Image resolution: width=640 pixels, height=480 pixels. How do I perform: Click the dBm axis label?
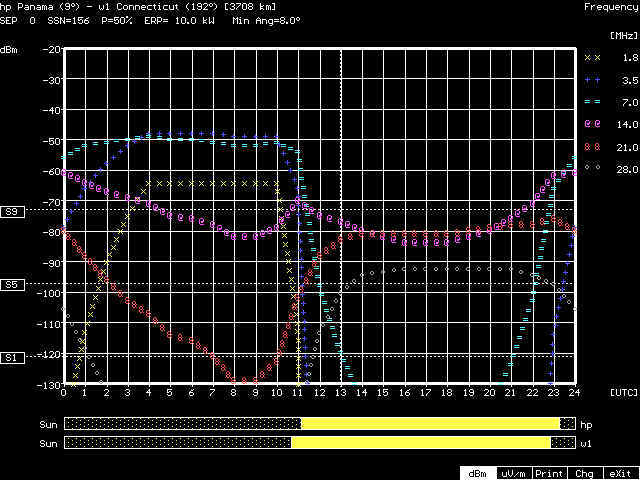[9, 51]
